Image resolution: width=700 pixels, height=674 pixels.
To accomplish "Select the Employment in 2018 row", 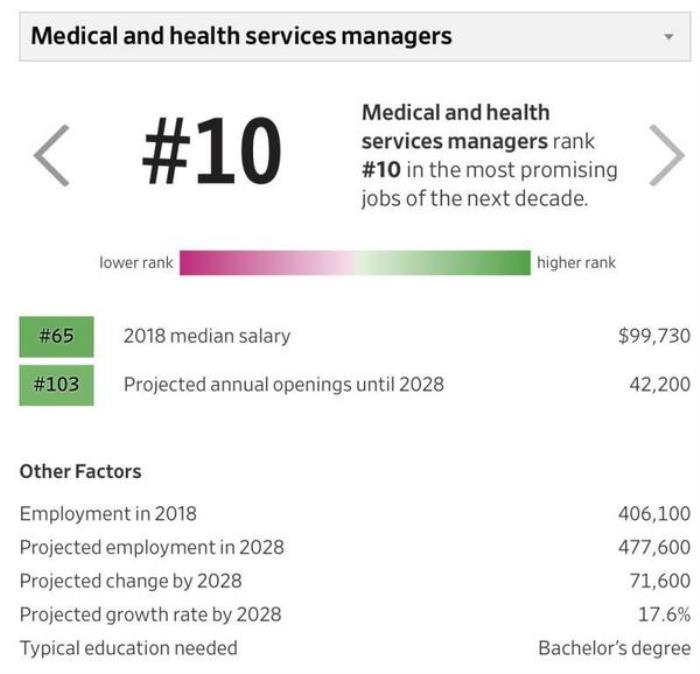I will (x=108, y=514).
